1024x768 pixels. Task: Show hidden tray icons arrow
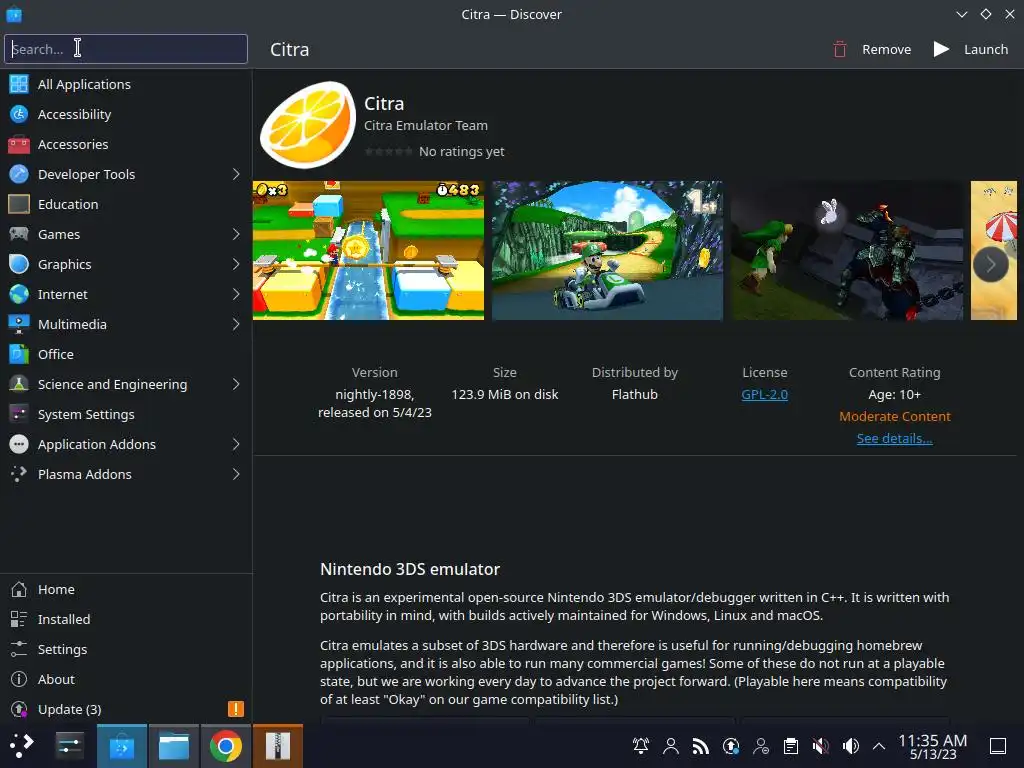(879, 746)
